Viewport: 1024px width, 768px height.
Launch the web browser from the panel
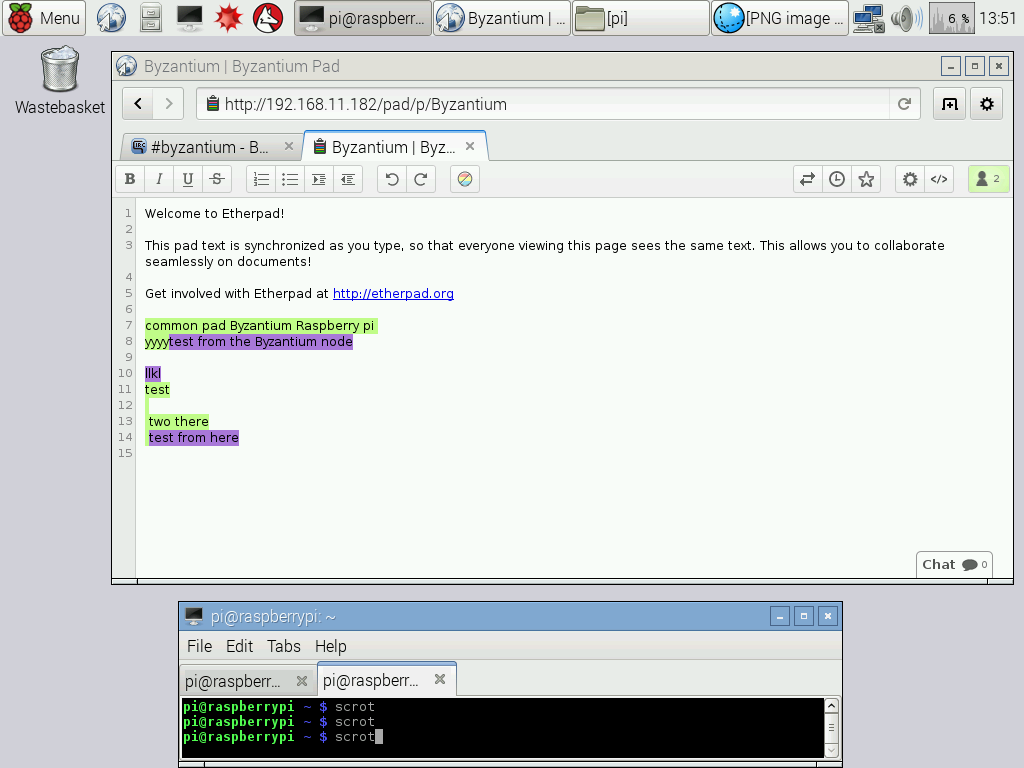112,18
